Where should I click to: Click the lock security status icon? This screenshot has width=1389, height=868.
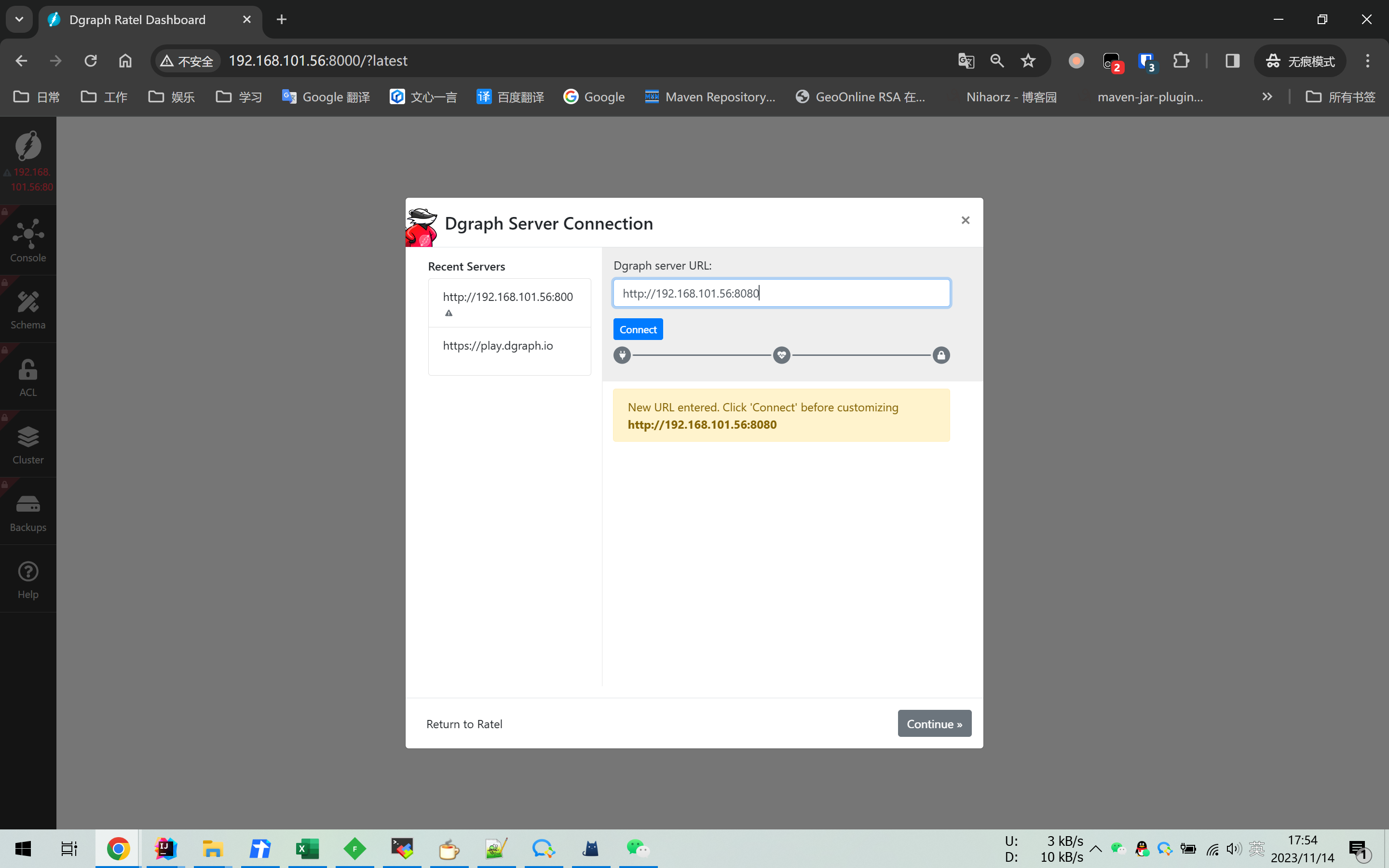(x=941, y=355)
